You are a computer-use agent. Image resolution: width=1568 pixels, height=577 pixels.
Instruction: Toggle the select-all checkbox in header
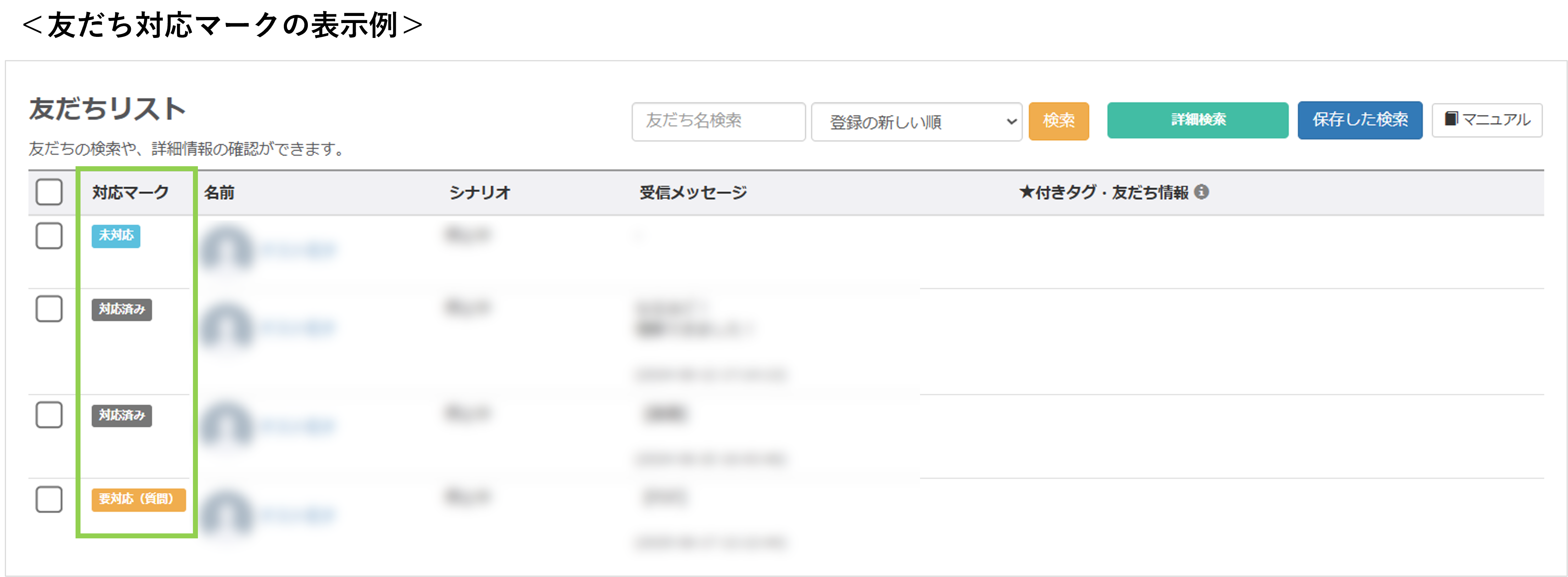click(49, 191)
